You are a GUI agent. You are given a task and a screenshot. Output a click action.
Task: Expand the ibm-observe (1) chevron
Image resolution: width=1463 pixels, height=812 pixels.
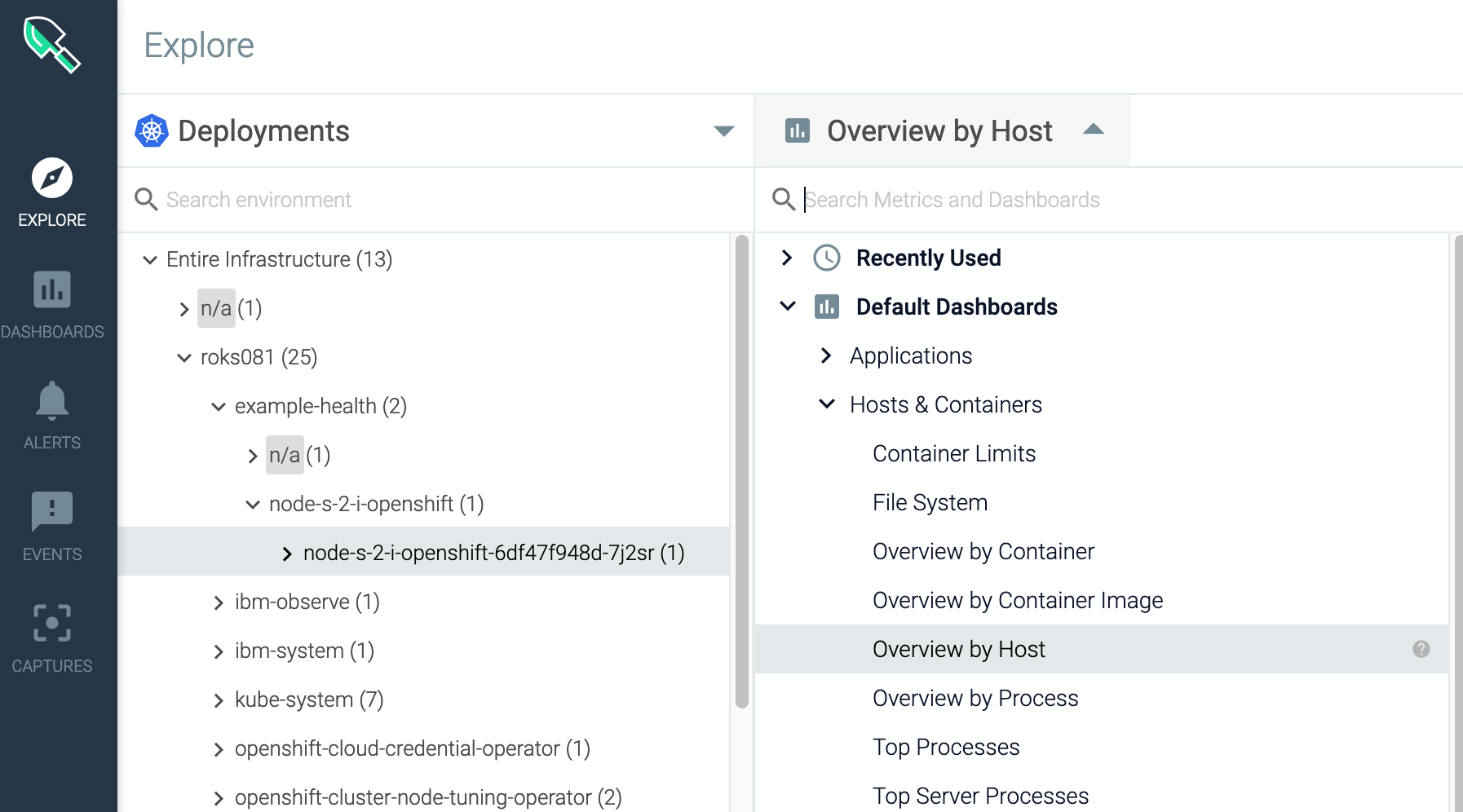219,602
